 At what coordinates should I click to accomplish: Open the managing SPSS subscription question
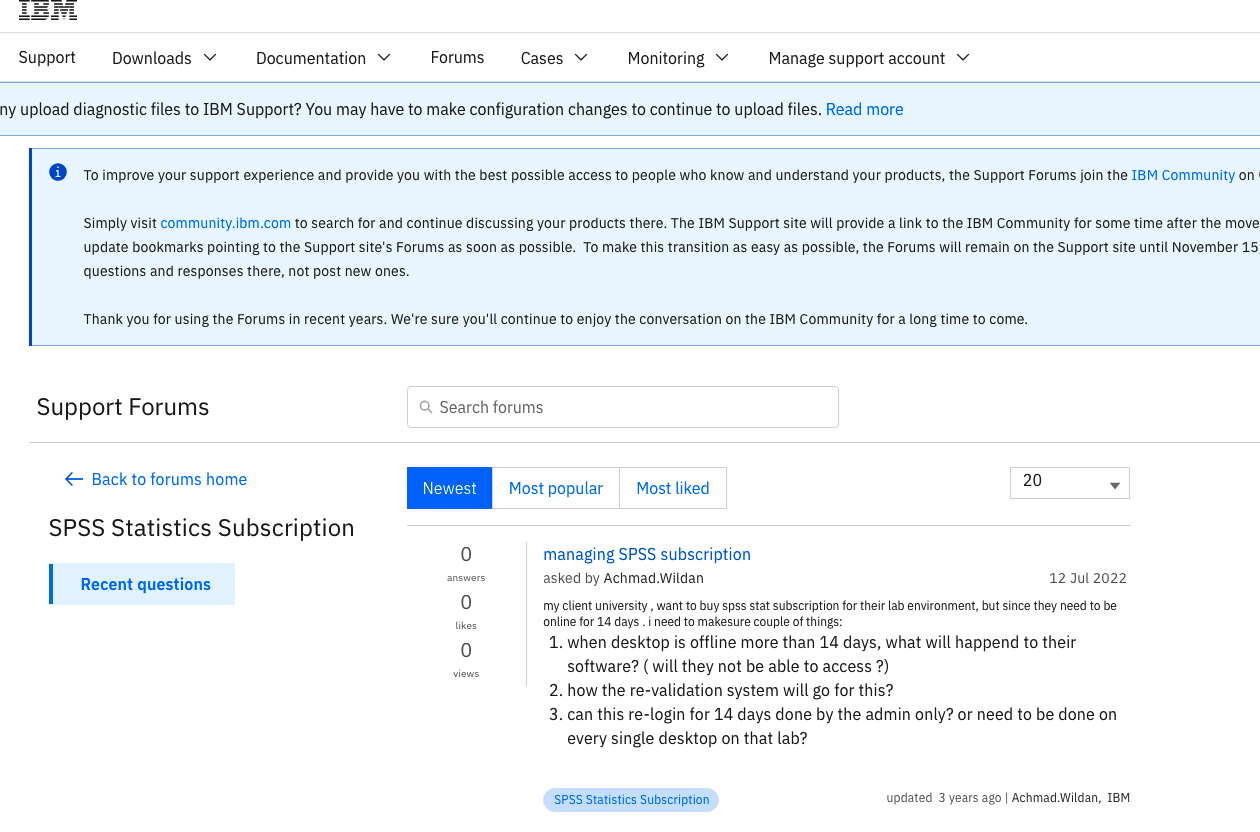coord(647,554)
